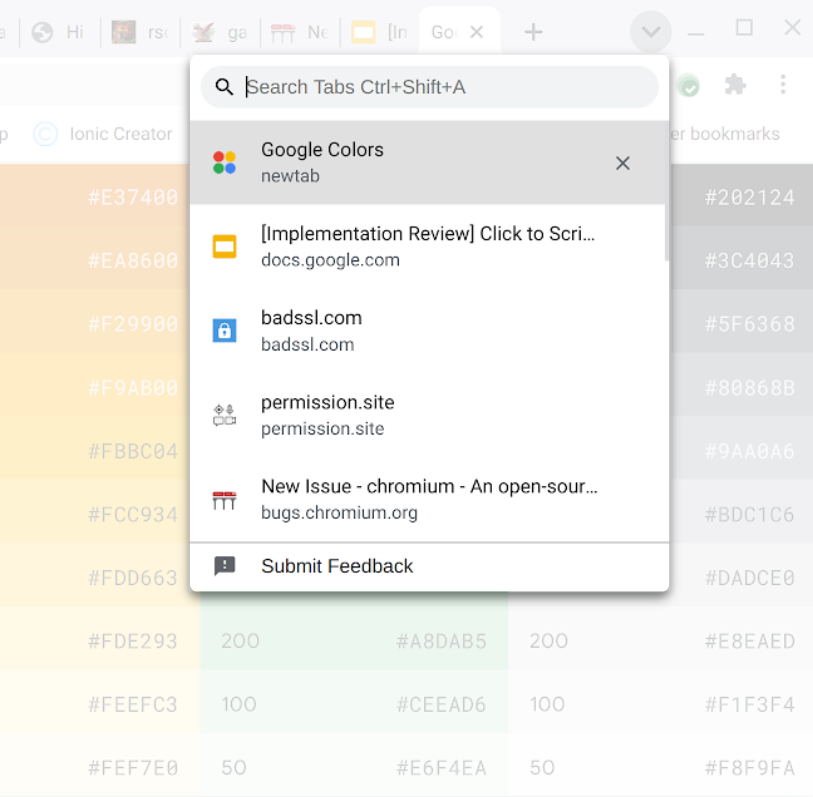The height and width of the screenshot is (797, 813).
Task: Switch to the Hi tab in tab strip
Action: pos(62,33)
